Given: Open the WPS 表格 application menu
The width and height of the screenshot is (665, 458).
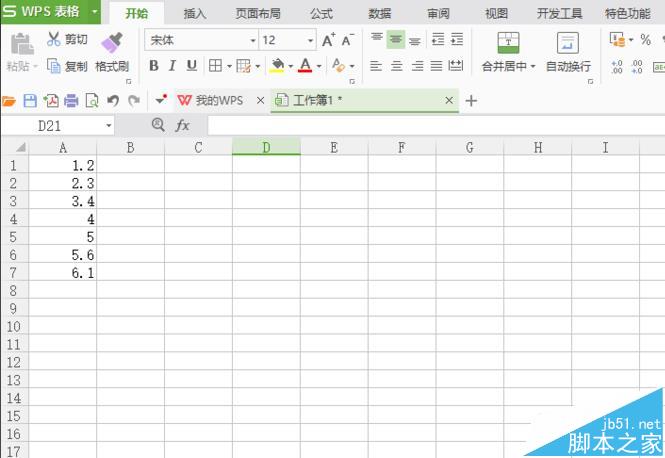Looking at the screenshot, I should point(50,11).
